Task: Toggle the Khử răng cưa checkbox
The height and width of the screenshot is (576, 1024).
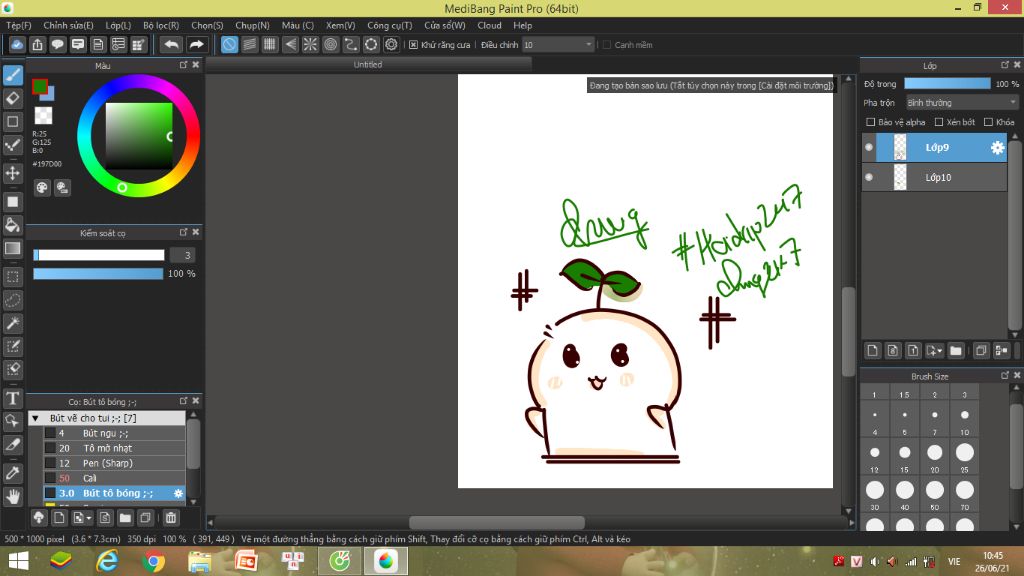Action: pyautogui.click(x=413, y=45)
